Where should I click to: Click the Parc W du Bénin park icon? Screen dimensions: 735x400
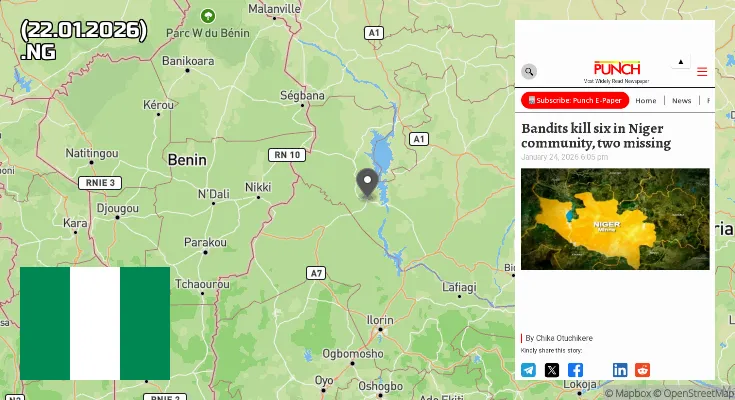coord(208,16)
